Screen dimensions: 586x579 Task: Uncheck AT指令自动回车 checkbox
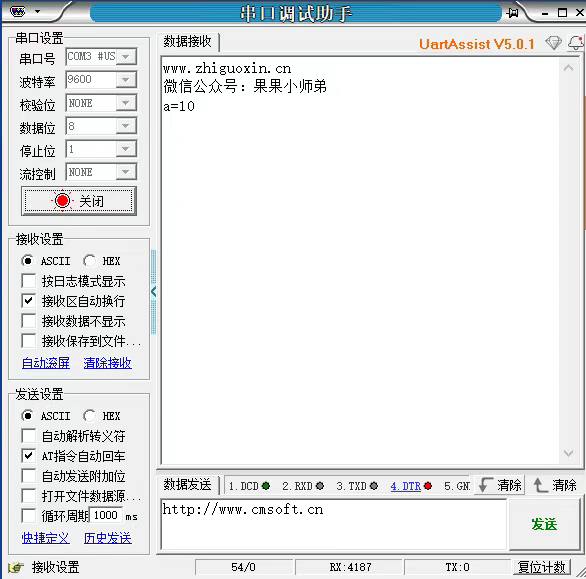[29, 456]
